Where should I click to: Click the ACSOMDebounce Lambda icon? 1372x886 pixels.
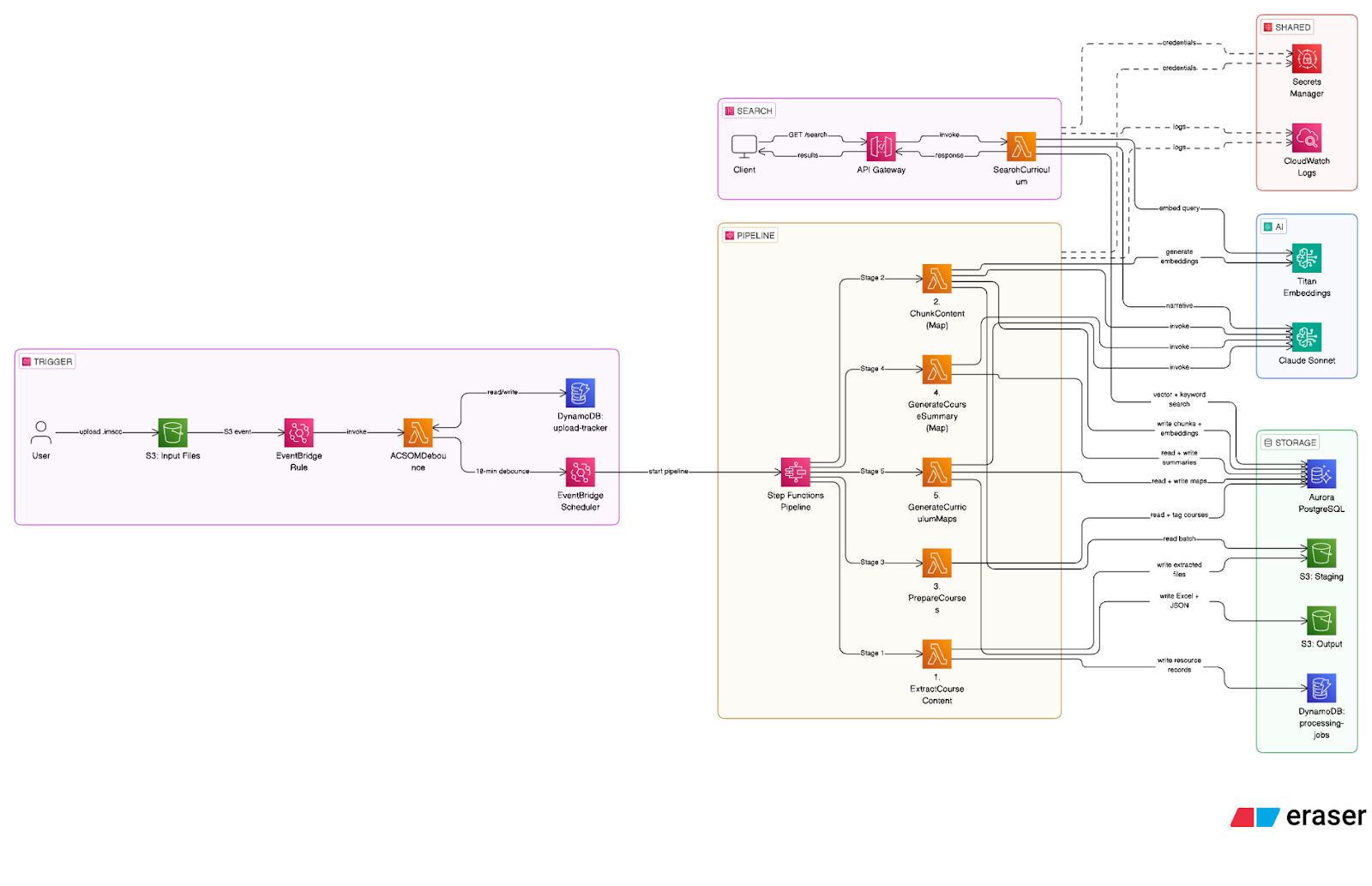pos(418,432)
